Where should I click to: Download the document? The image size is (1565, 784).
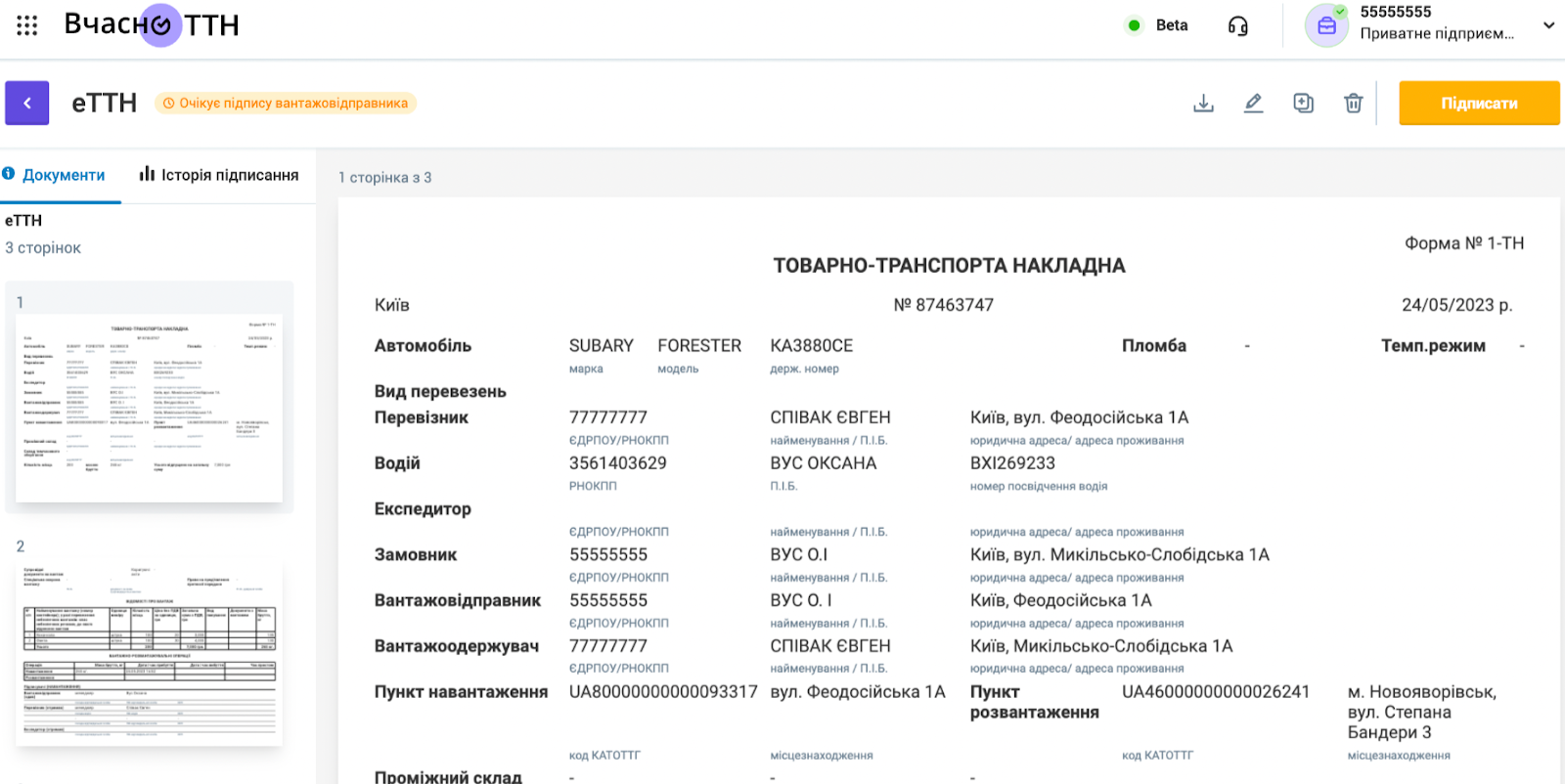coord(1204,103)
